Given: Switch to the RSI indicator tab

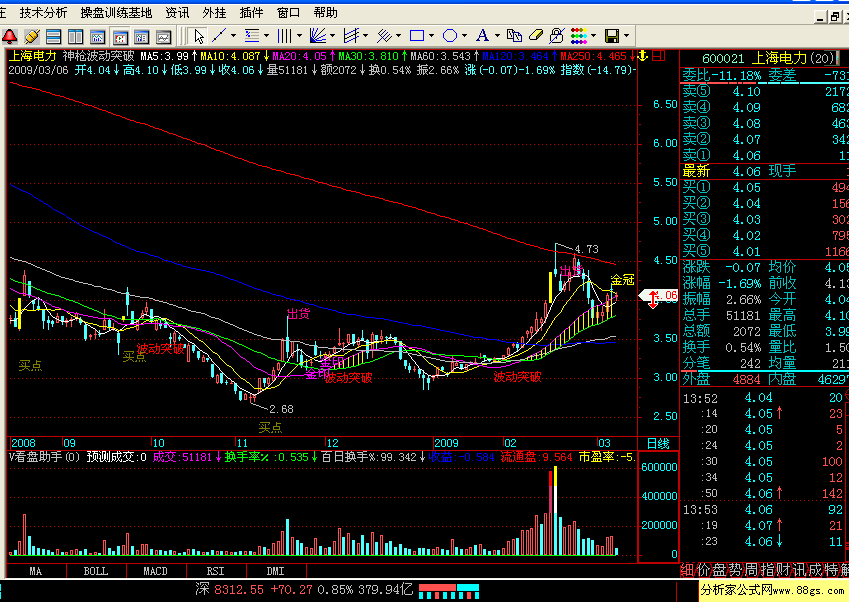Looking at the screenshot, I should coord(215,571).
